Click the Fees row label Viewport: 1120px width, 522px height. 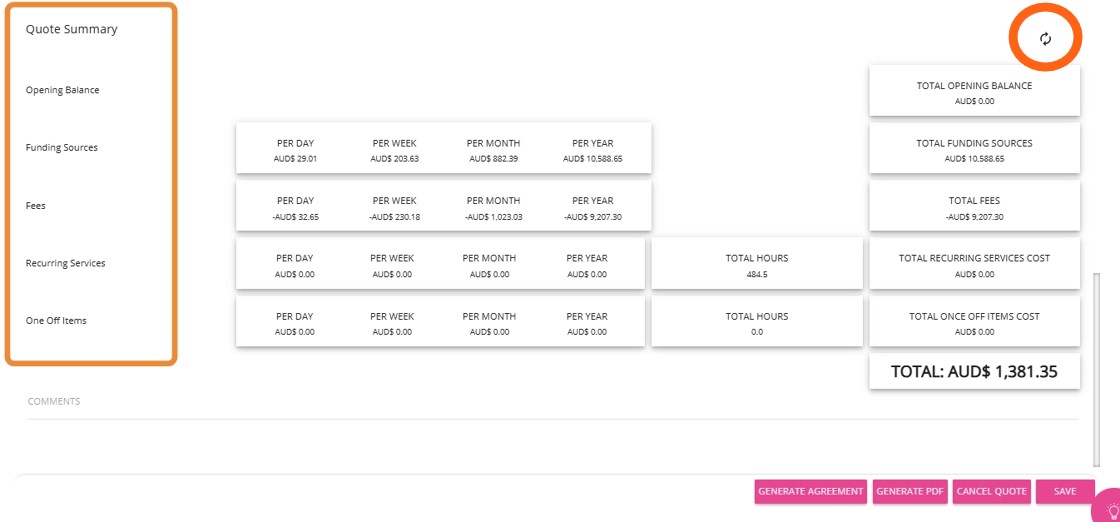click(x=36, y=206)
